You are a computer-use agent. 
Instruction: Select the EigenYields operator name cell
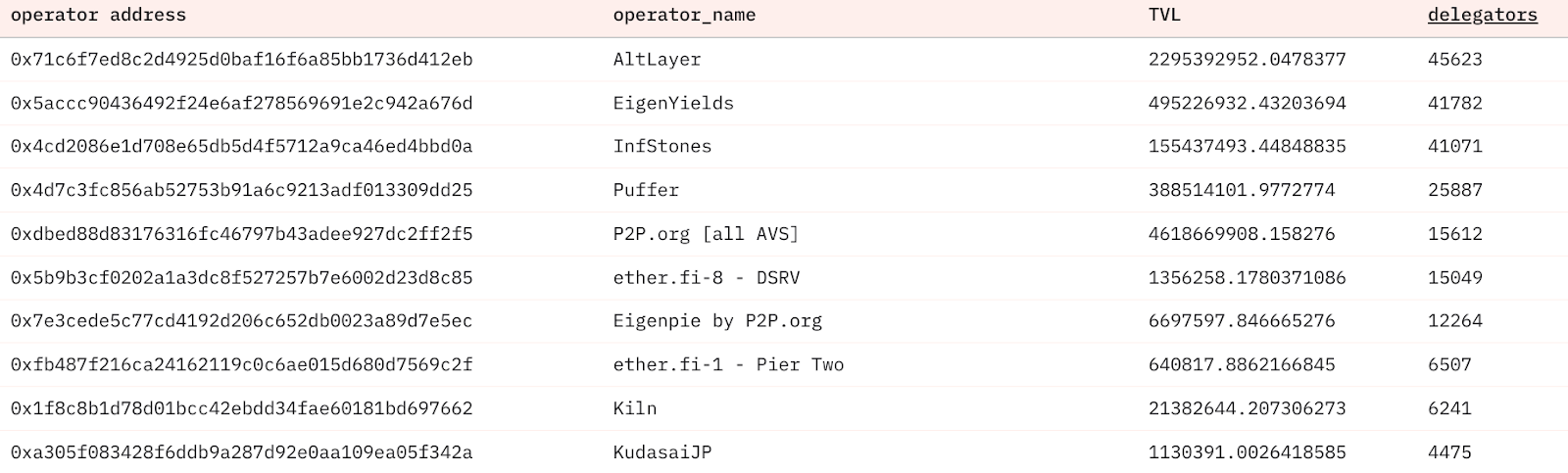click(673, 103)
